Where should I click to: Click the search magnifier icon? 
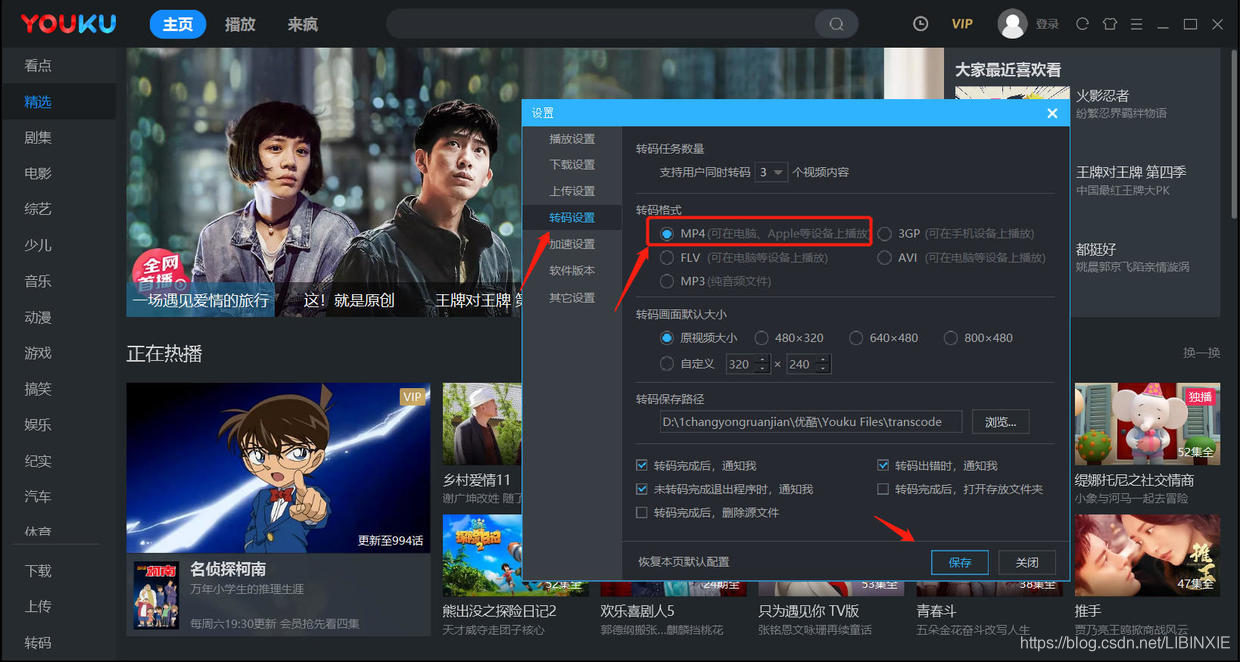click(x=836, y=23)
